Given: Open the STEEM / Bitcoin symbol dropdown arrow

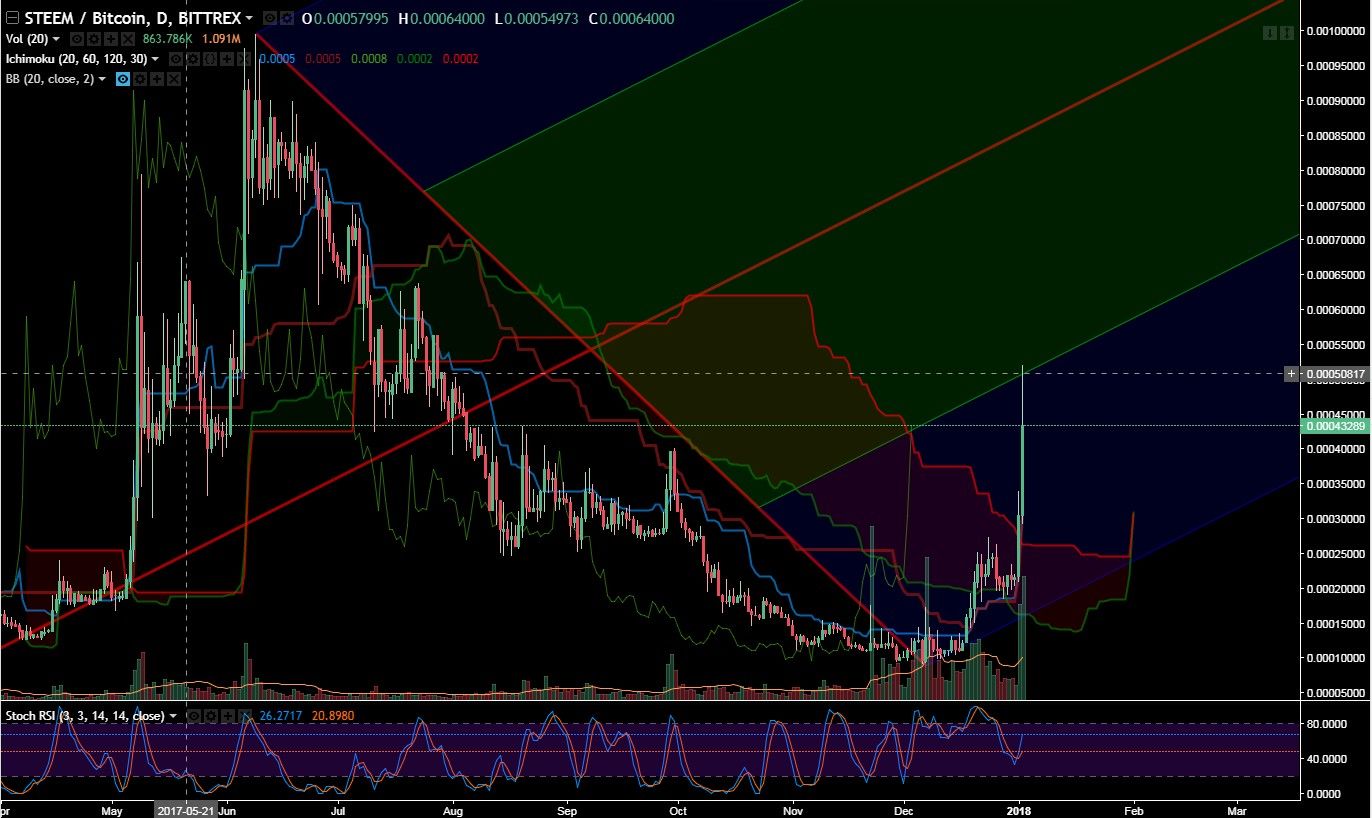Looking at the screenshot, I should click(x=249, y=18).
